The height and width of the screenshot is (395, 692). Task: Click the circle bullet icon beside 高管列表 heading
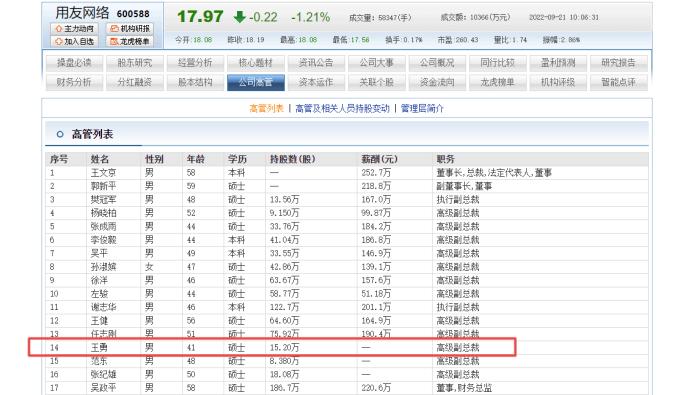click(60, 134)
